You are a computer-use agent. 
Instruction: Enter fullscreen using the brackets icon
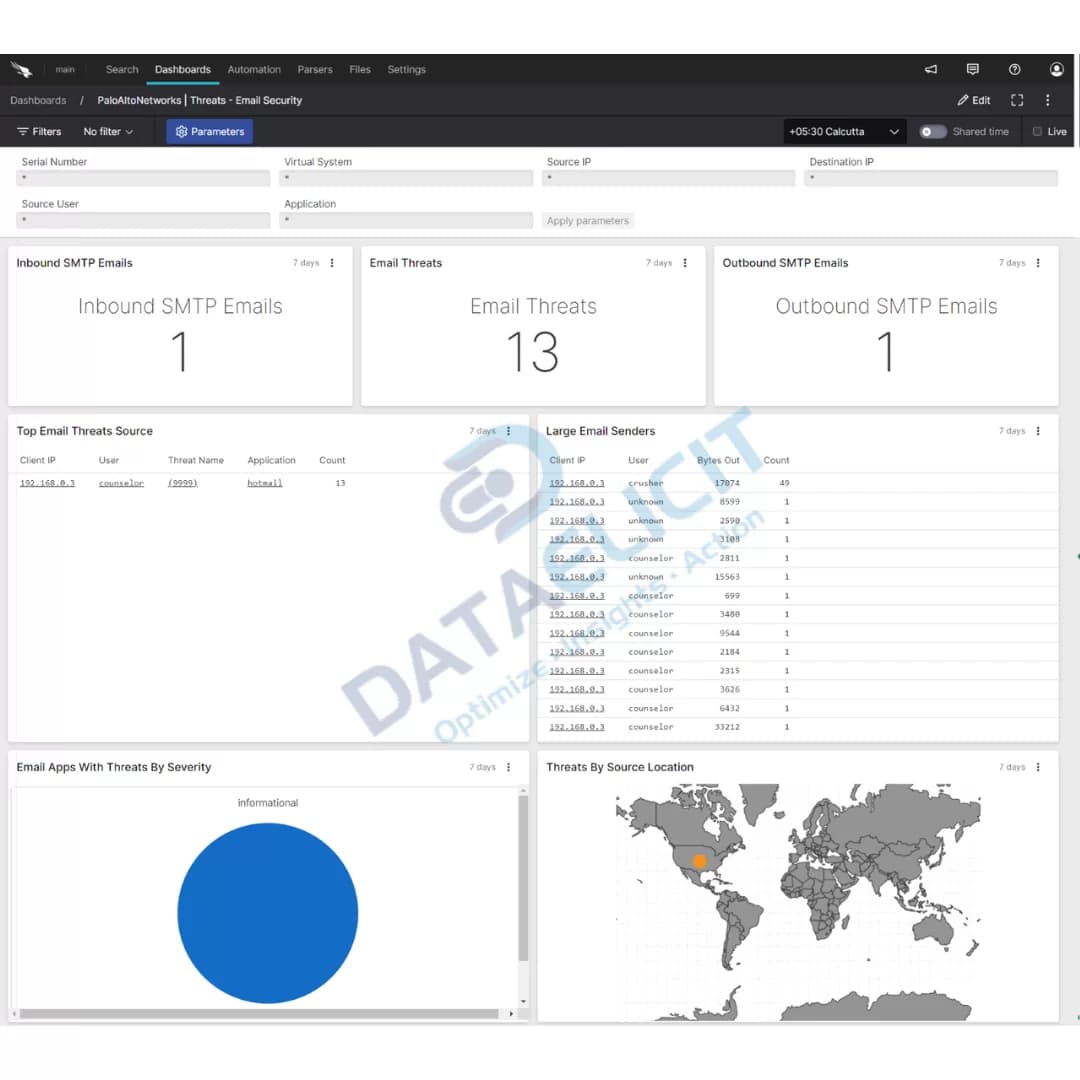(1016, 100)
